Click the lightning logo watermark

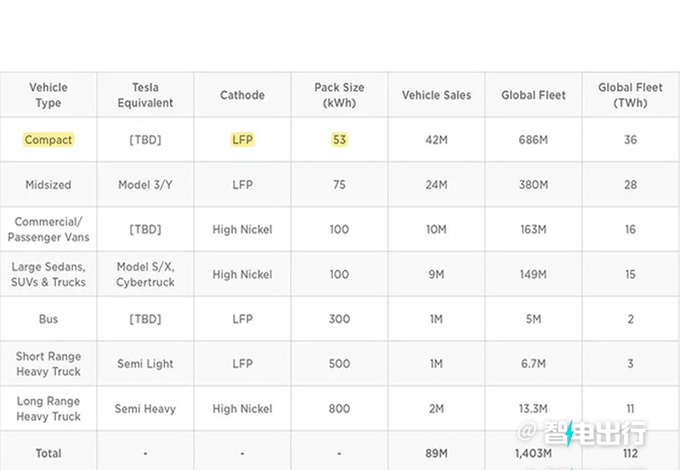click(x=571, y=434)
